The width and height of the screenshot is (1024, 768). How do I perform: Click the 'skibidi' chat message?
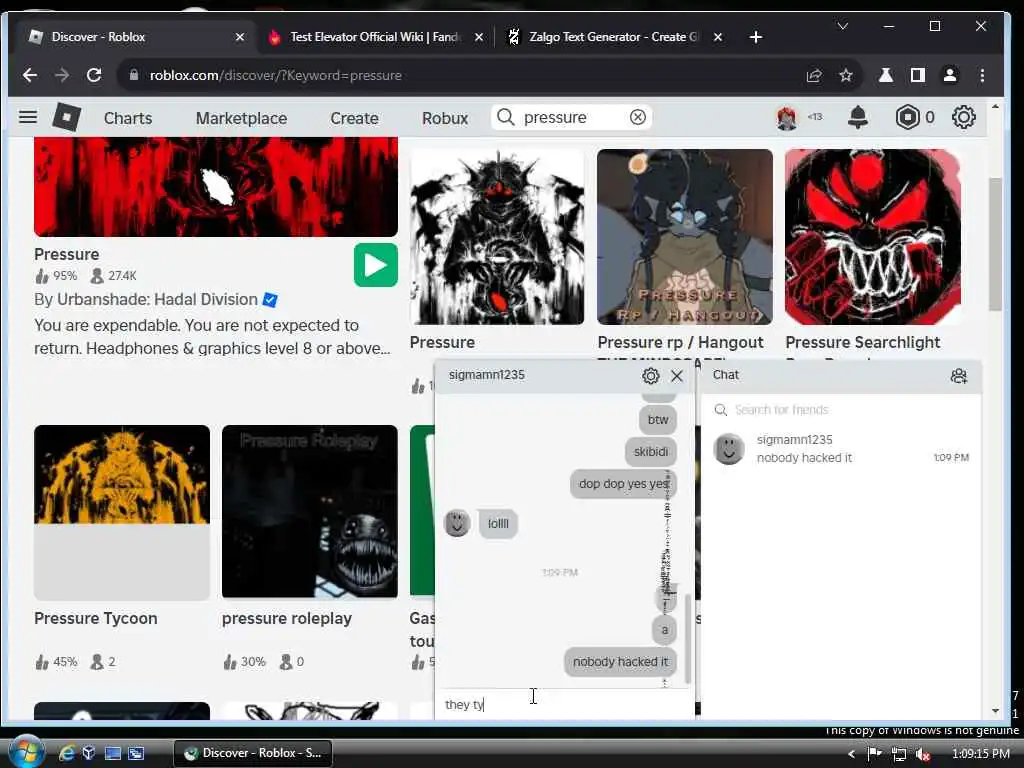pos(650,451)
